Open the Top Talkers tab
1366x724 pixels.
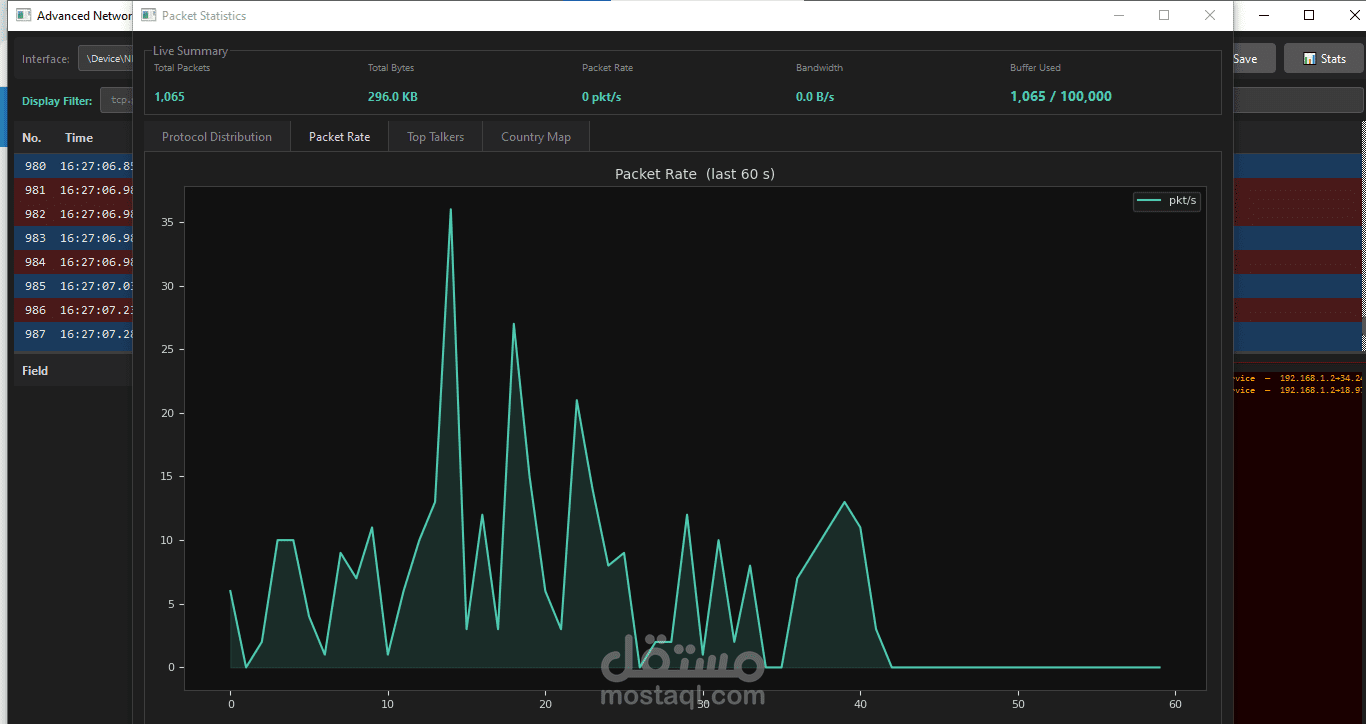[435, 137]
